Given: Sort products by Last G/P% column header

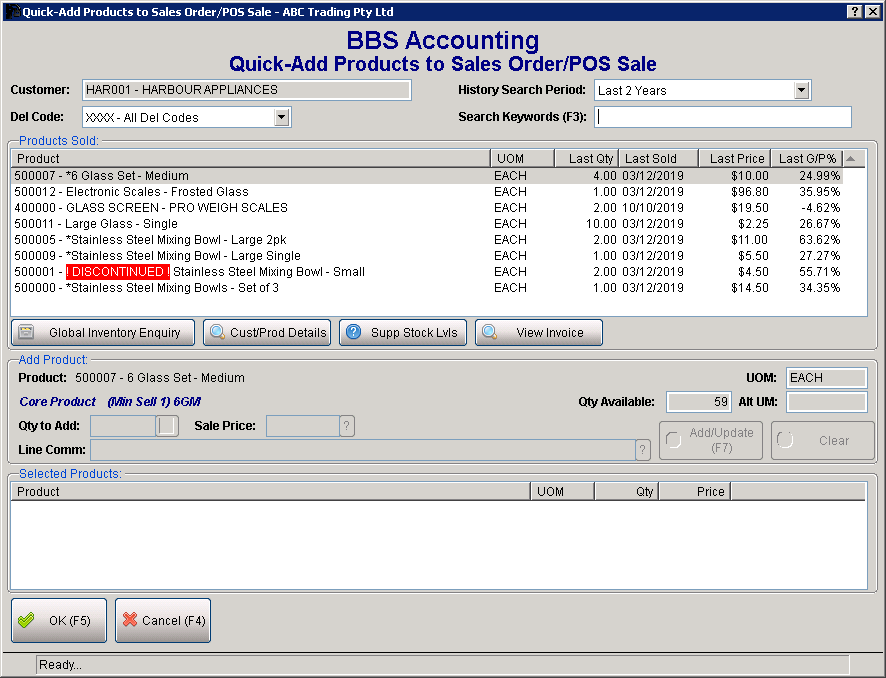Looking at the screenshot, I should 807,158.
